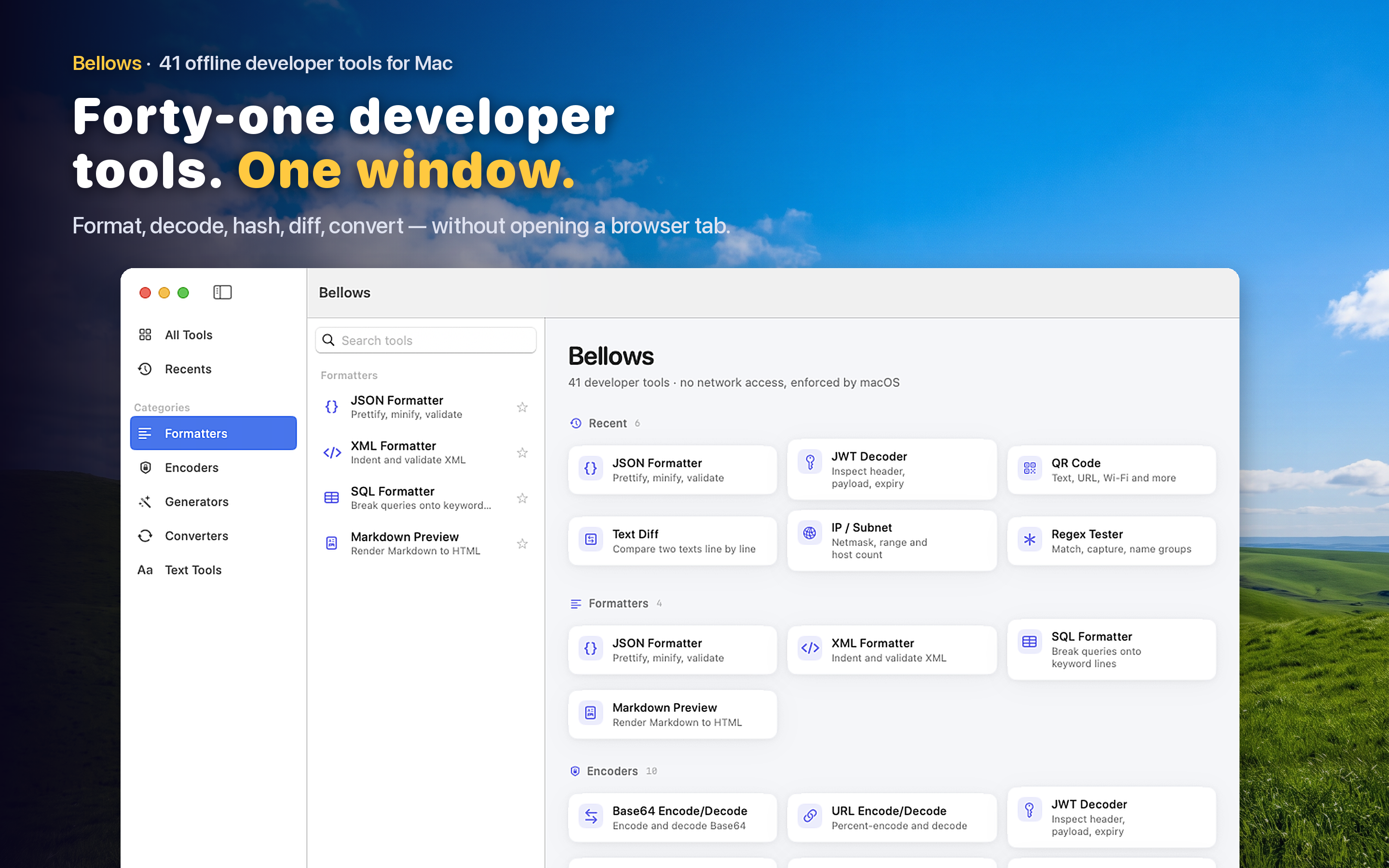Open the SQL Formatter card in main panel
Image resolution: width=1389 pixels, height=868 pixels.
coord(1112,650)
